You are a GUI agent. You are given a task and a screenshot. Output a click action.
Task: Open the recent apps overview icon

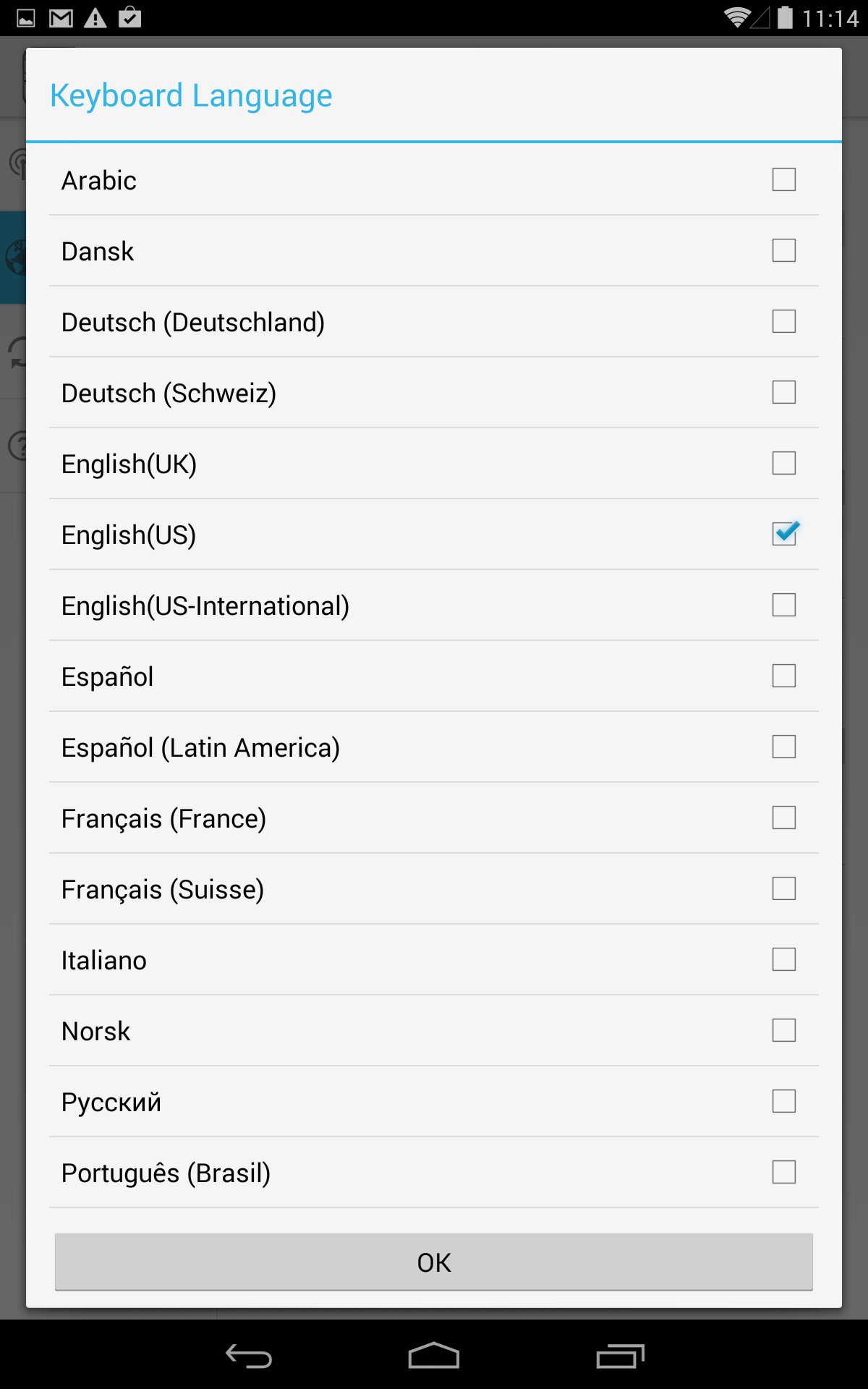click(620, 1356)
